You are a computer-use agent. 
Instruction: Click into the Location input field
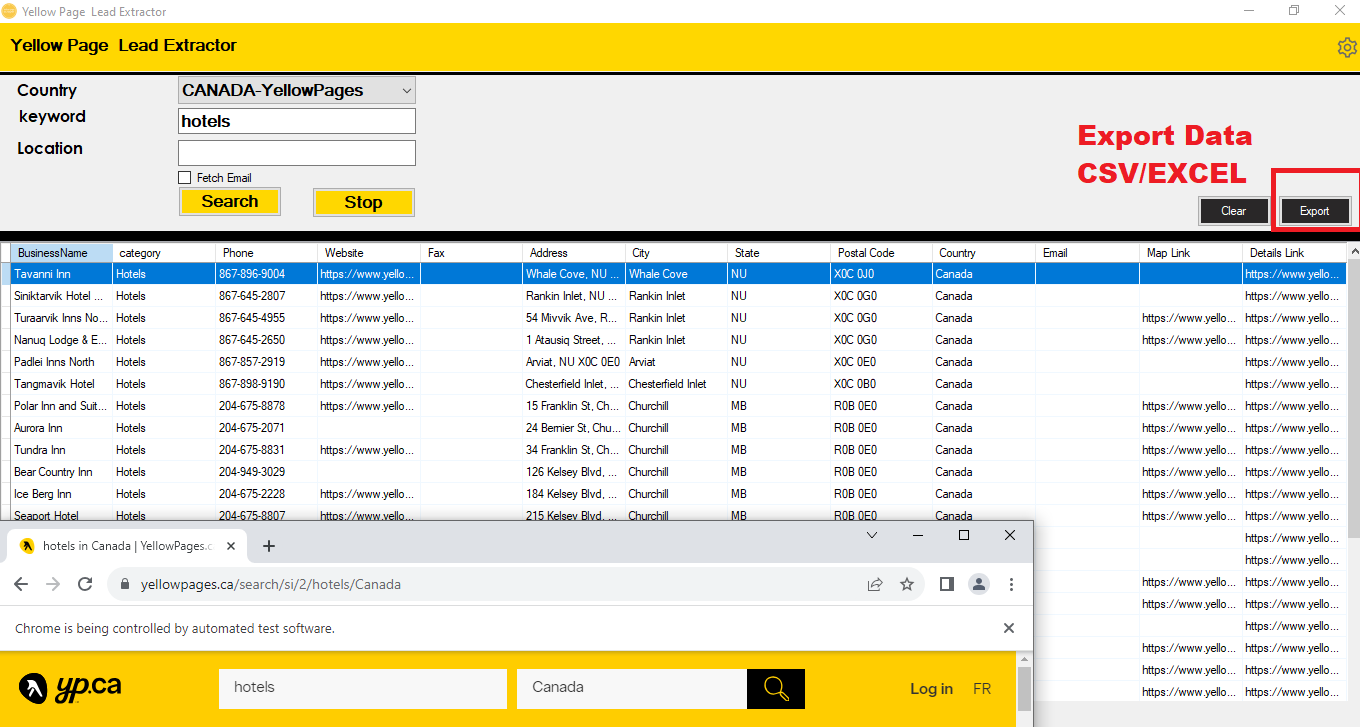coord(296,152)
